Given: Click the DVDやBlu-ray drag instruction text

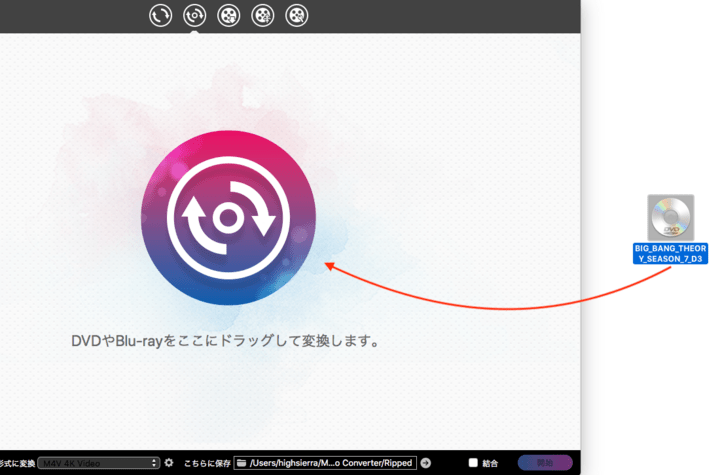Looking at the screenshot, I should pos(227,341).
